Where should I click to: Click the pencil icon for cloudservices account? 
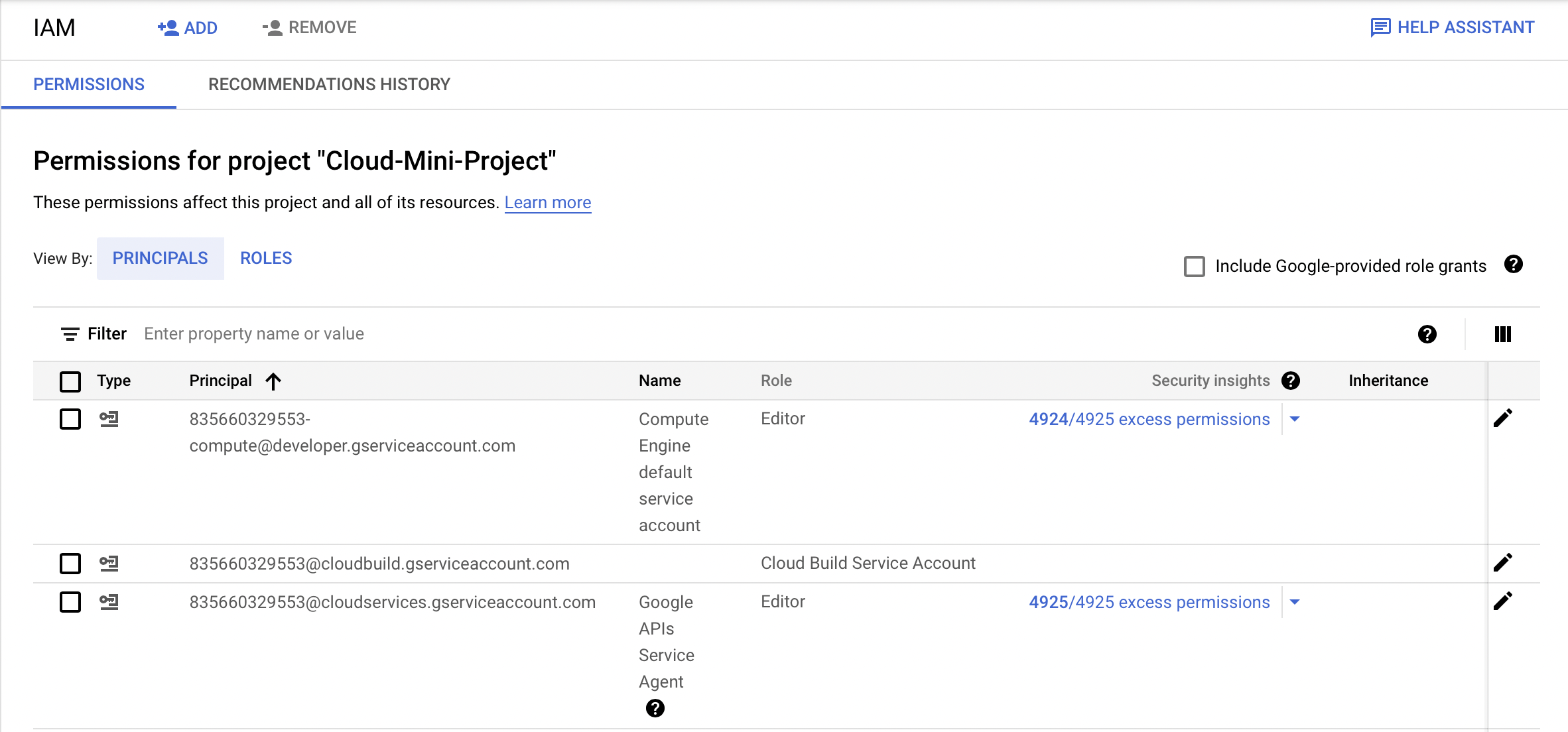[1502, 601]
